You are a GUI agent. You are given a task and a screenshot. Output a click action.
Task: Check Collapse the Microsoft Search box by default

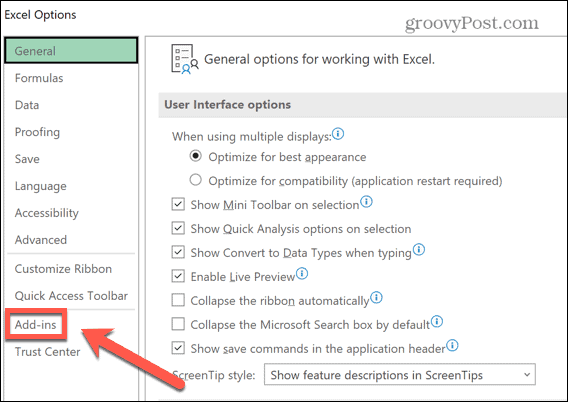[178, 324]
